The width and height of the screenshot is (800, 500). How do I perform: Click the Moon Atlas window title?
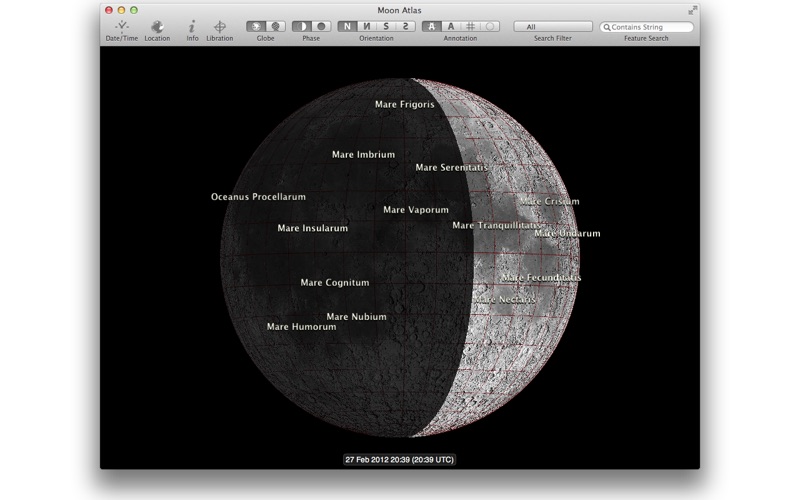[x=399, y=10]
